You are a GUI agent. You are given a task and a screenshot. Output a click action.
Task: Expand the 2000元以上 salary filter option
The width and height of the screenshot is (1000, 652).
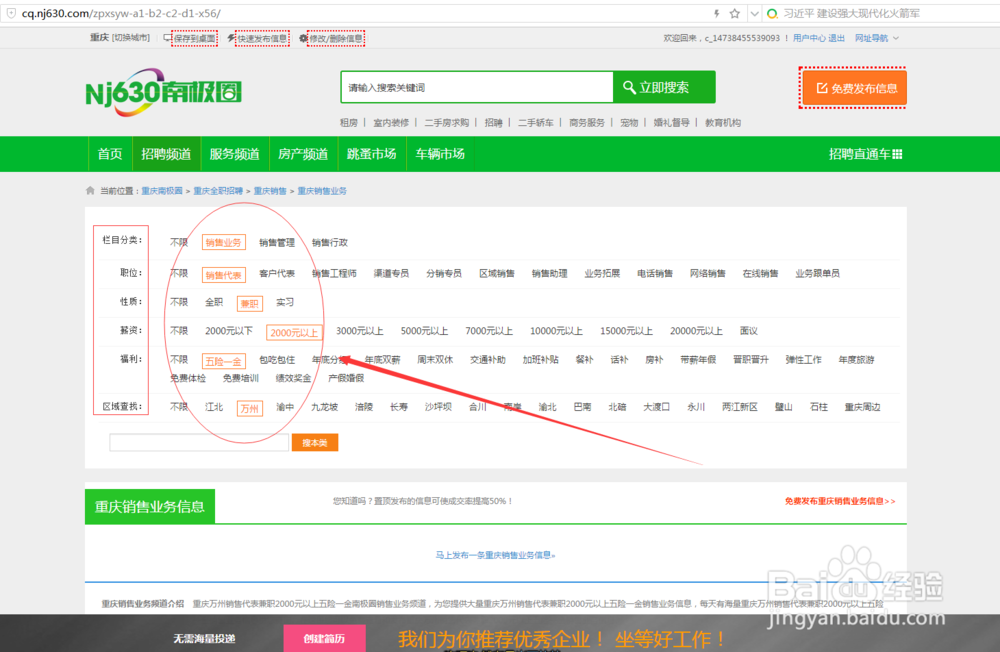tap(292, 330)
